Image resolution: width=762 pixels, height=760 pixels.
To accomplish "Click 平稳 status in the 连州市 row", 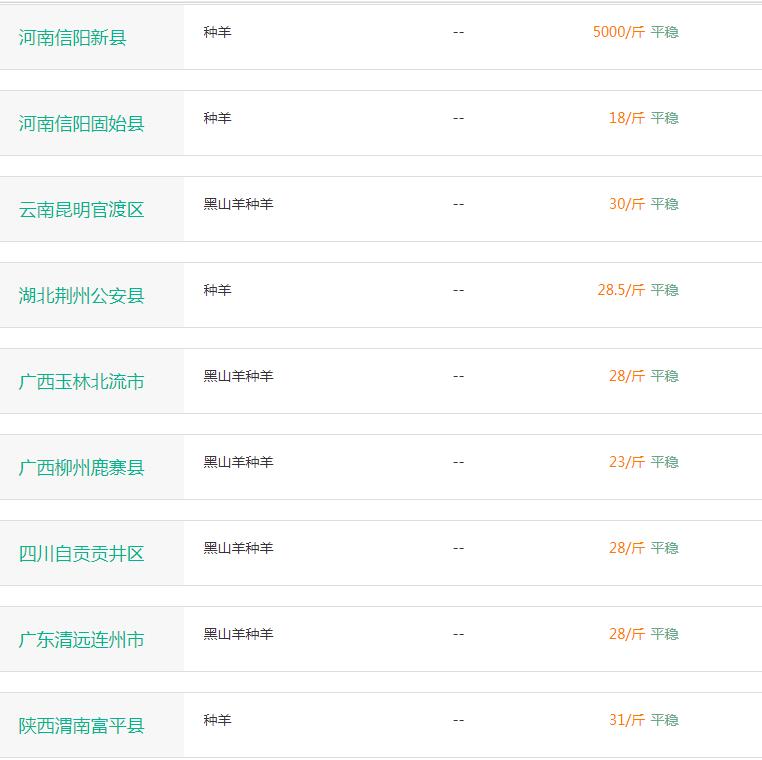I will click(x=664, y=634).
